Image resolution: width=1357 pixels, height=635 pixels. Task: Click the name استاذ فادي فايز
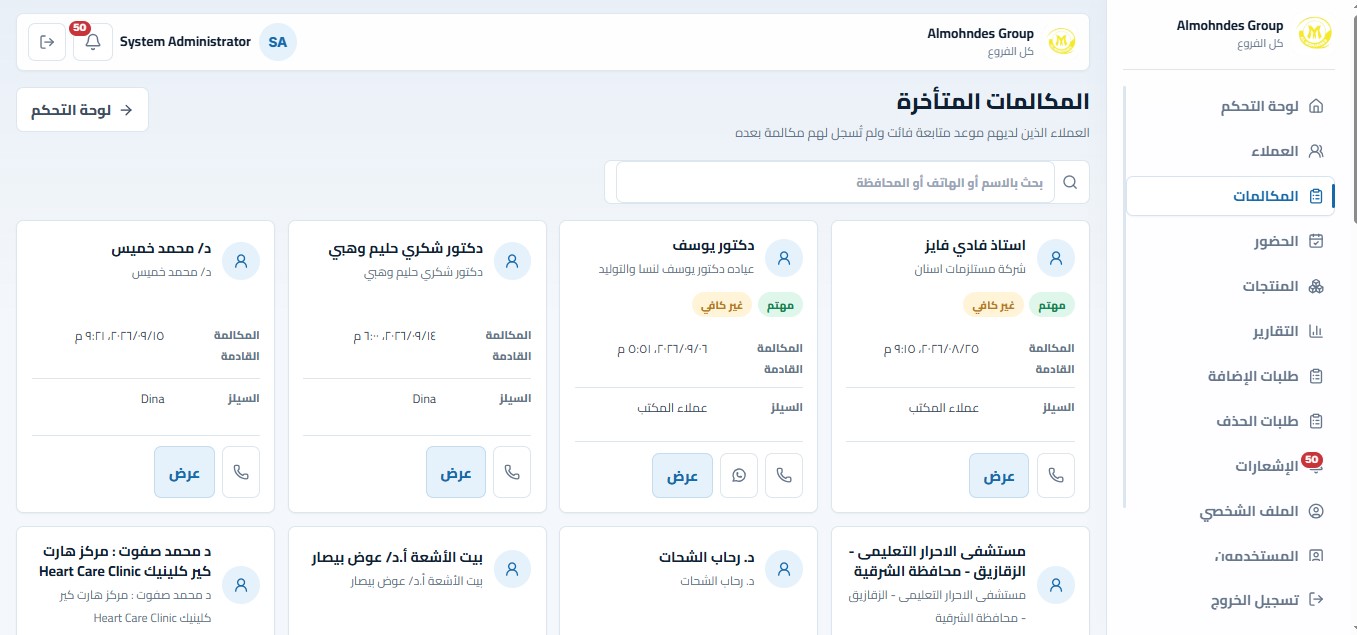[976, 246]
